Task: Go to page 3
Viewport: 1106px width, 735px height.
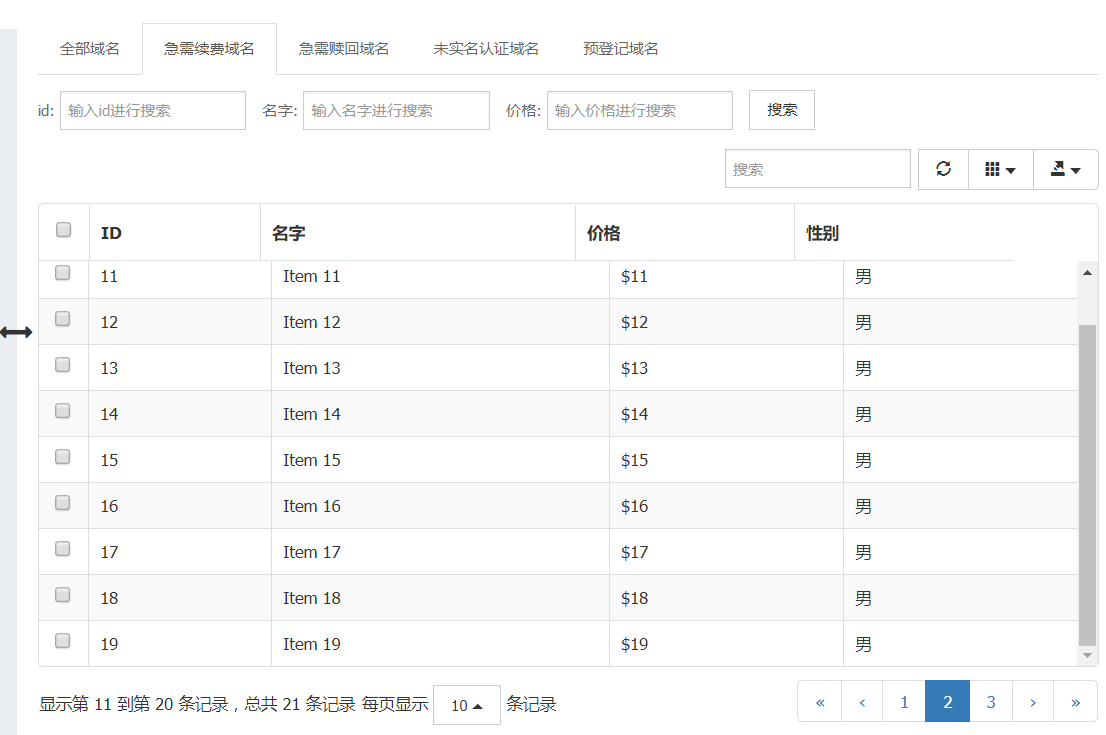Action: (991, 702)
